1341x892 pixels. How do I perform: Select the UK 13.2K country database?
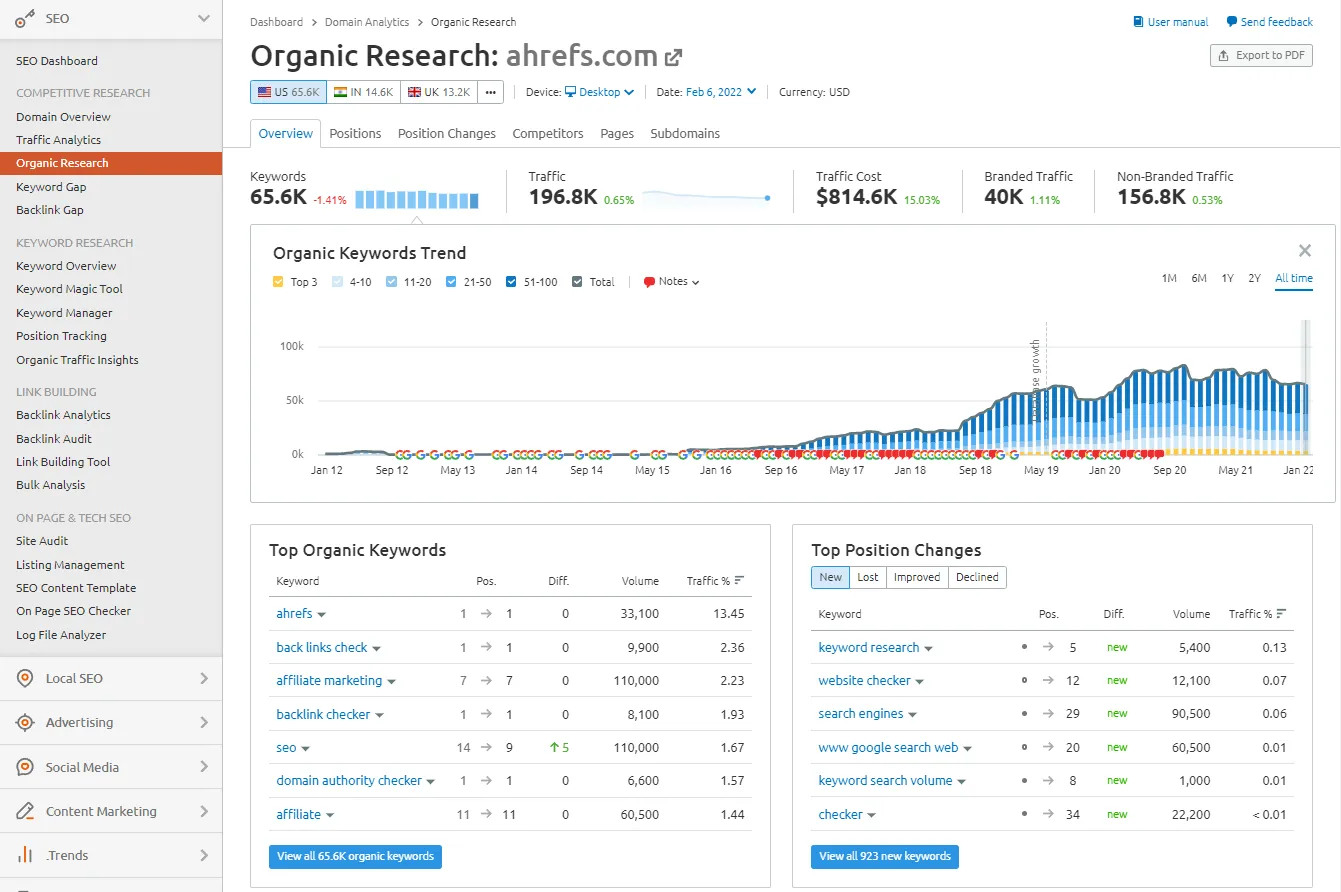click(439, 90)
